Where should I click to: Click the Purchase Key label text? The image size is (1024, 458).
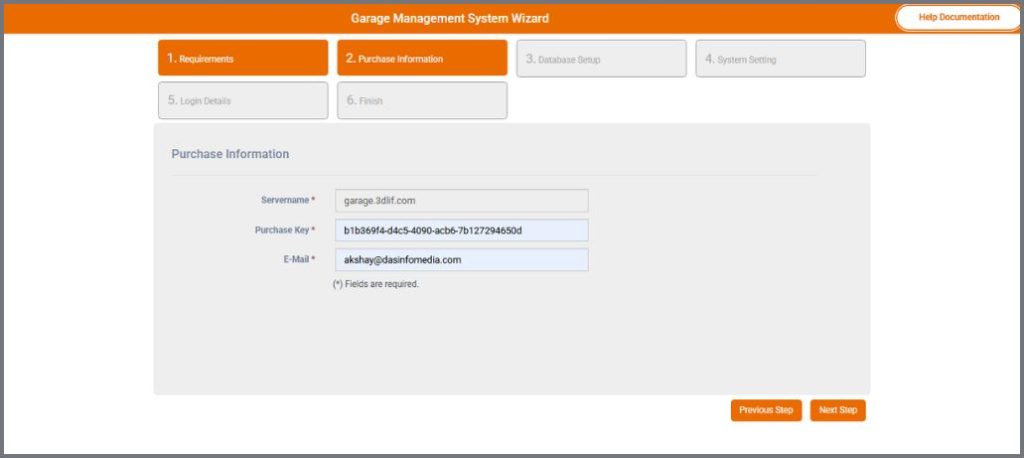click(281, 230)
